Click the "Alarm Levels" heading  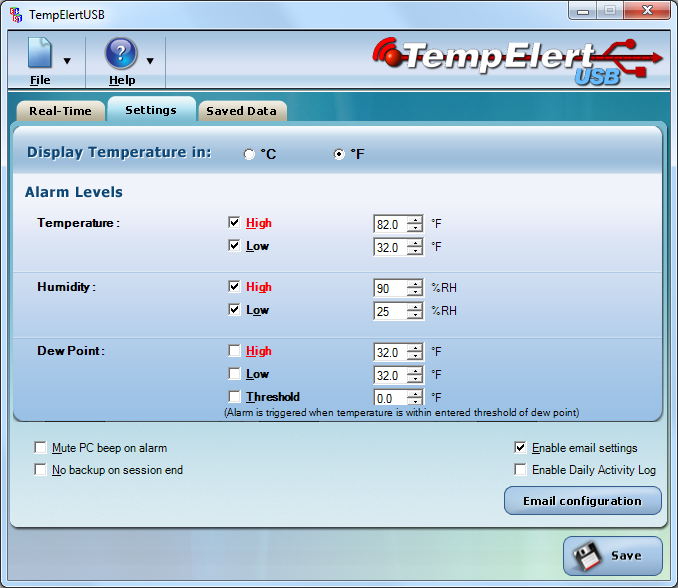click(74, 192)
